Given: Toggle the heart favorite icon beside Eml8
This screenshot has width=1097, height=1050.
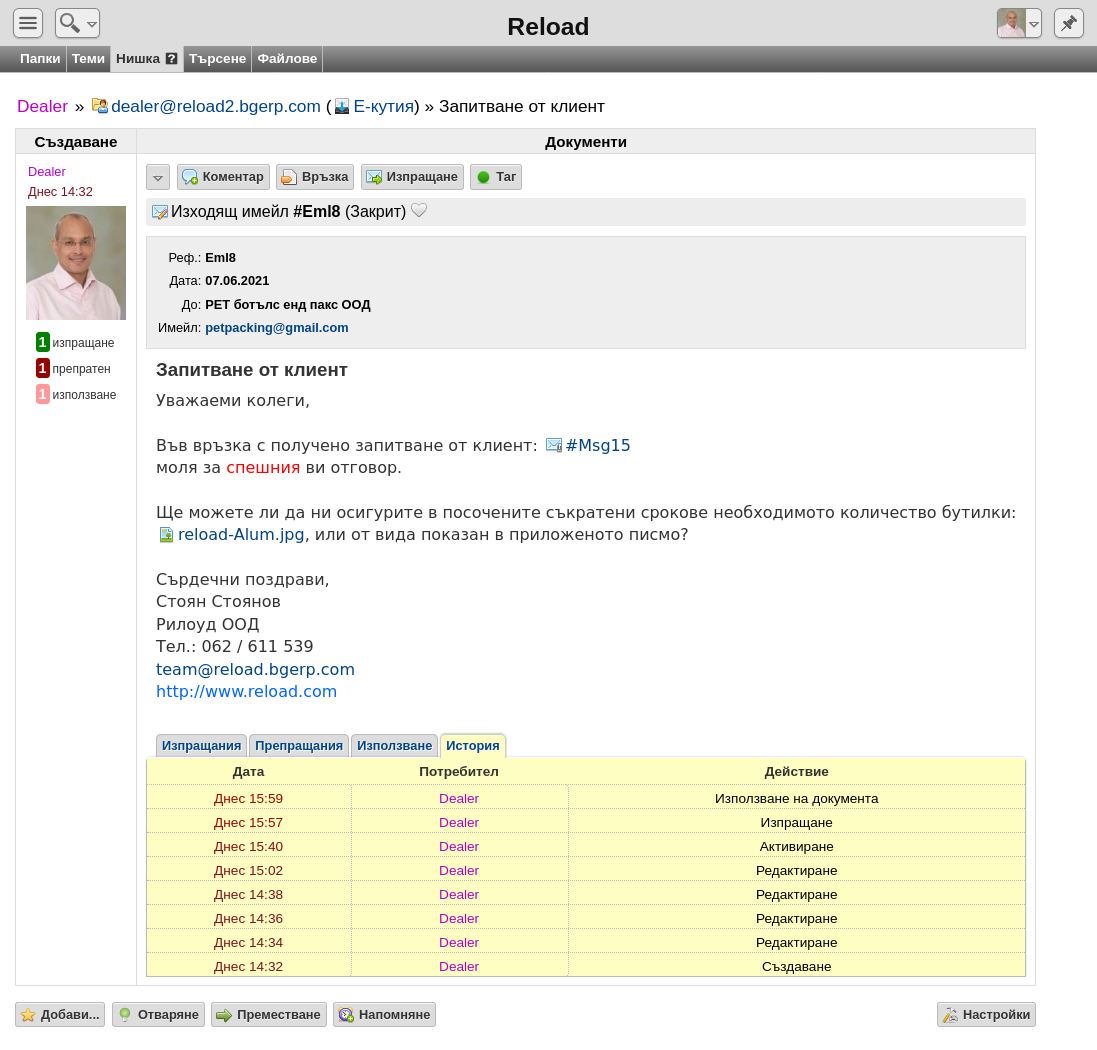Looking at the screenshot, I should point(418,211).
